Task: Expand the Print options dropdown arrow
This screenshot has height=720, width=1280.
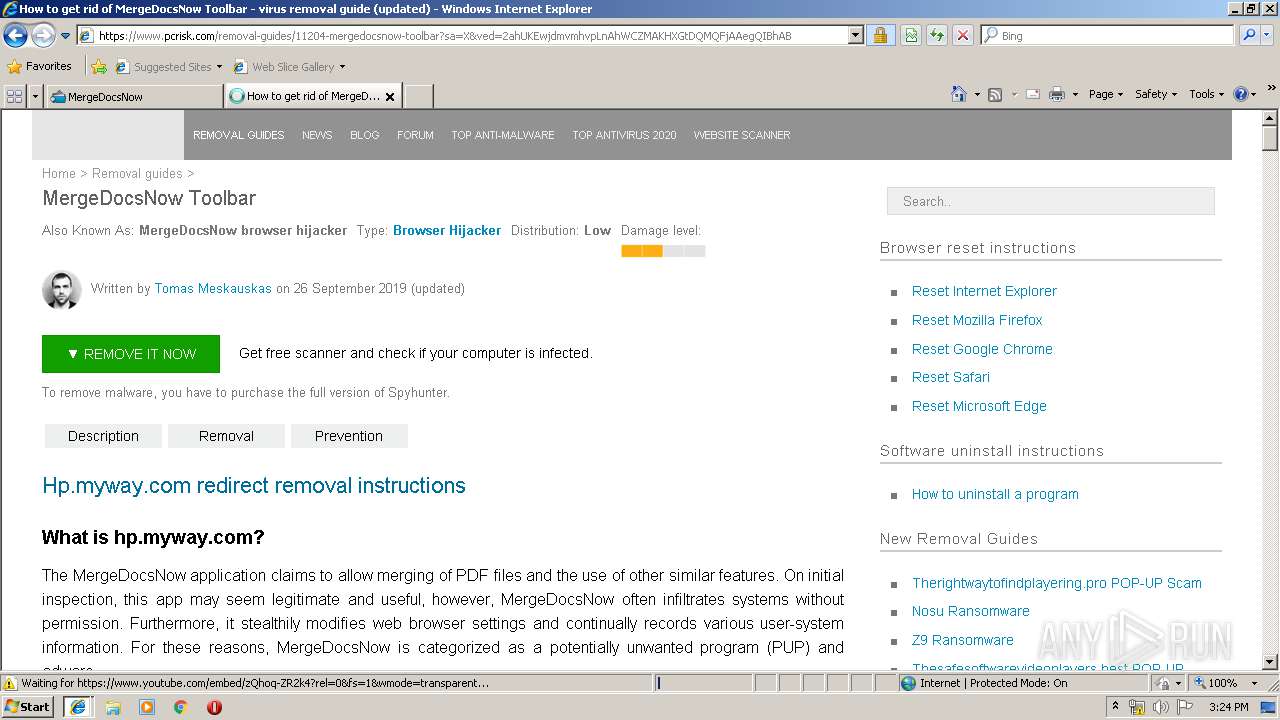Action: coord(1075,94)
